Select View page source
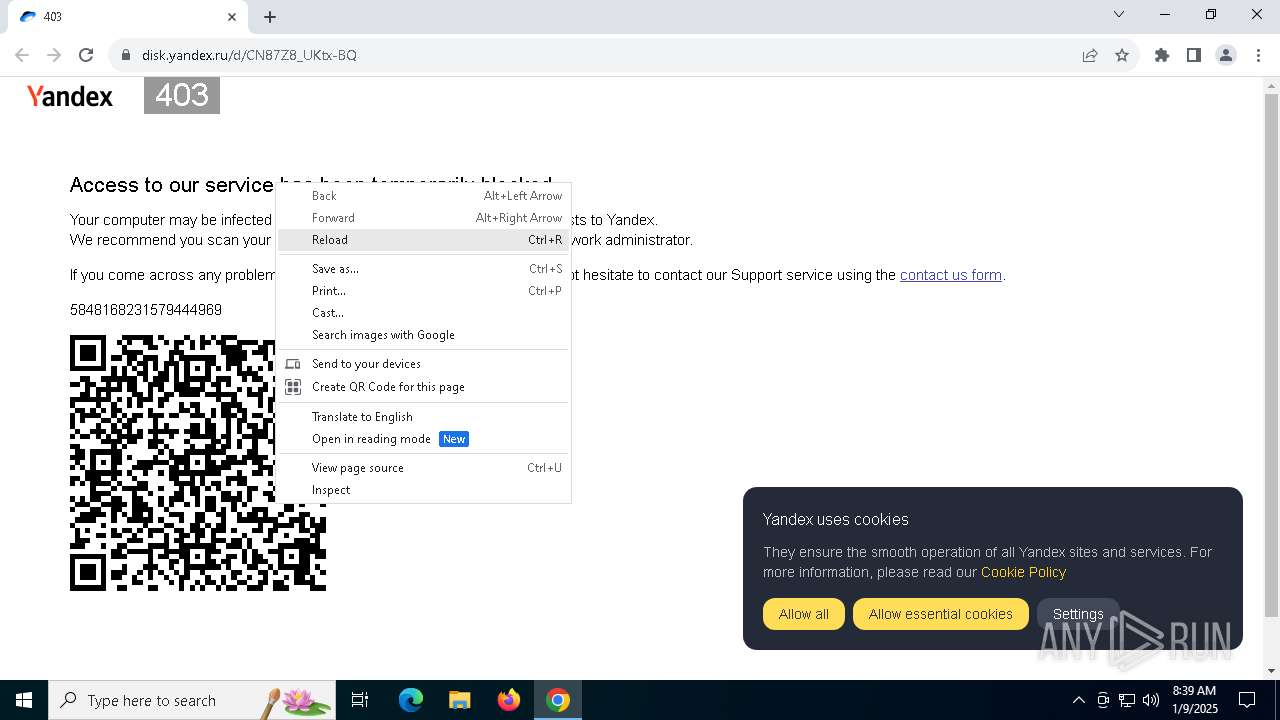 pyautogui.click(x=423, y=468)
